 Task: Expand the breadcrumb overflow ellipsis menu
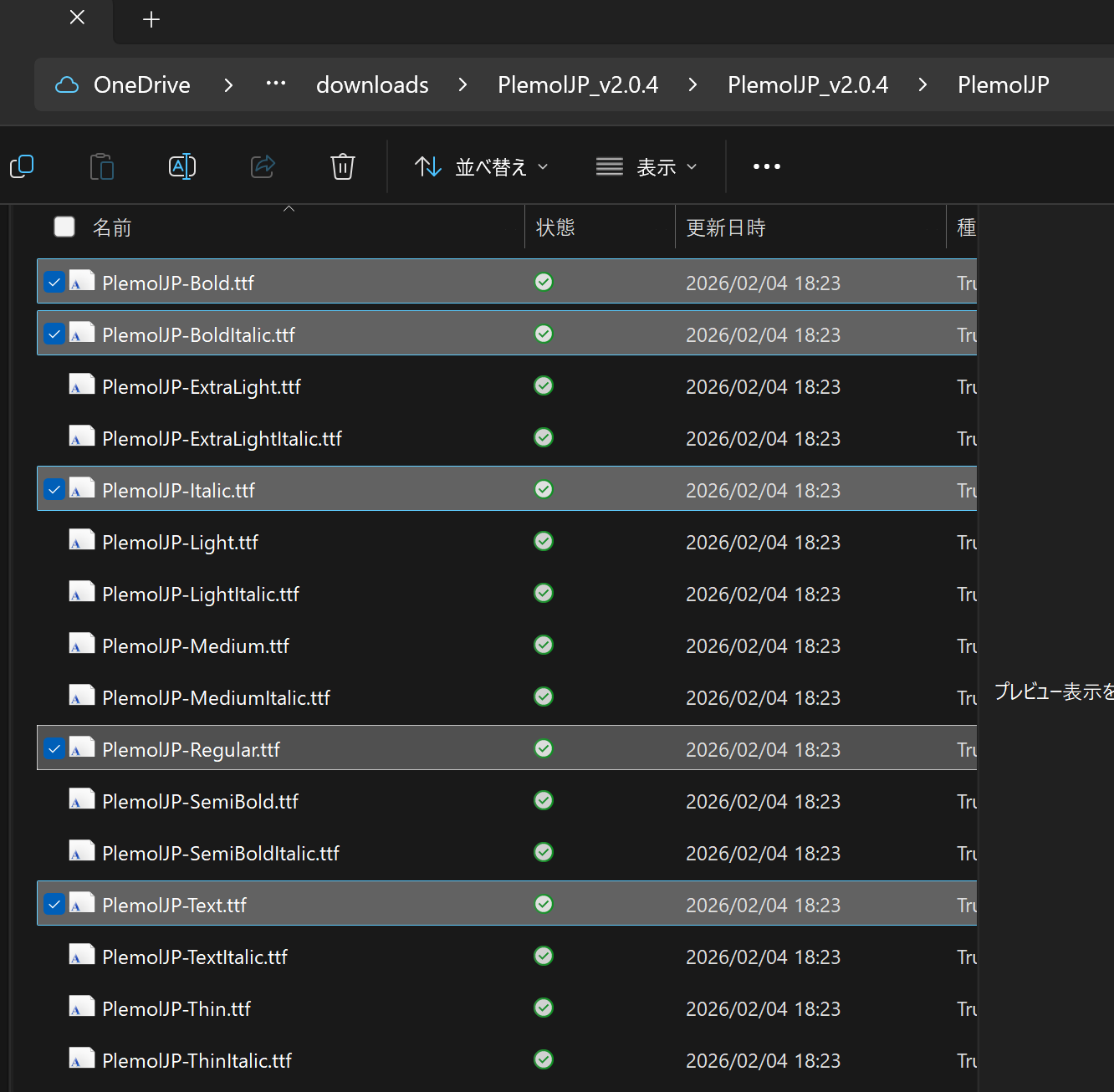click(276, 84)
